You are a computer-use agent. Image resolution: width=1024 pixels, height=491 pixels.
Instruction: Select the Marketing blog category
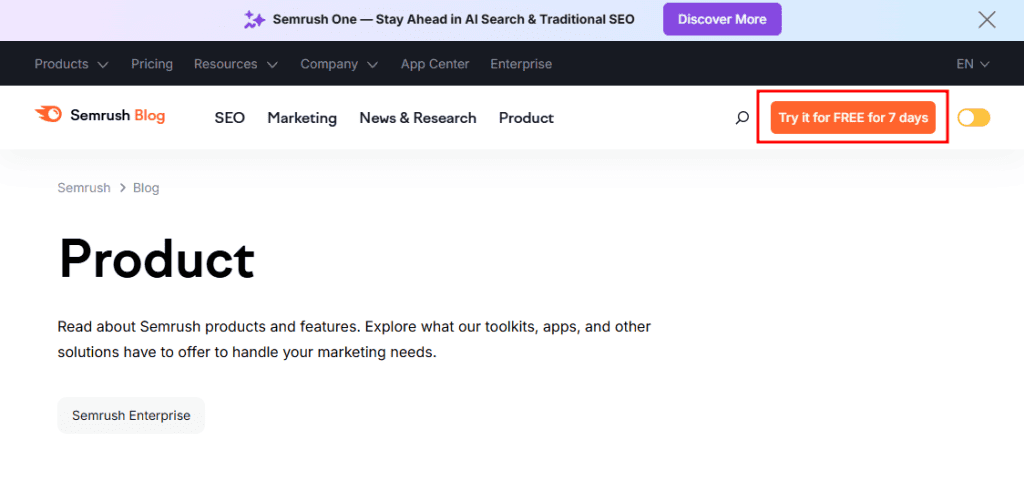click(x=302, y=118)
